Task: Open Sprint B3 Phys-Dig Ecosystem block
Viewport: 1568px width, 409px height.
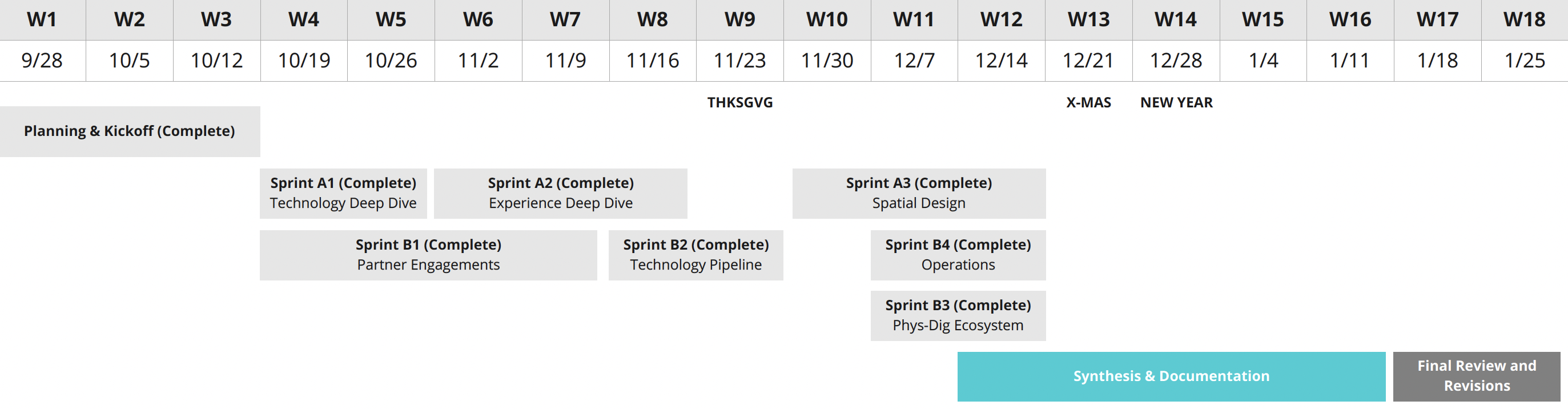Action: pyautogui.click(x=958, y=316)
